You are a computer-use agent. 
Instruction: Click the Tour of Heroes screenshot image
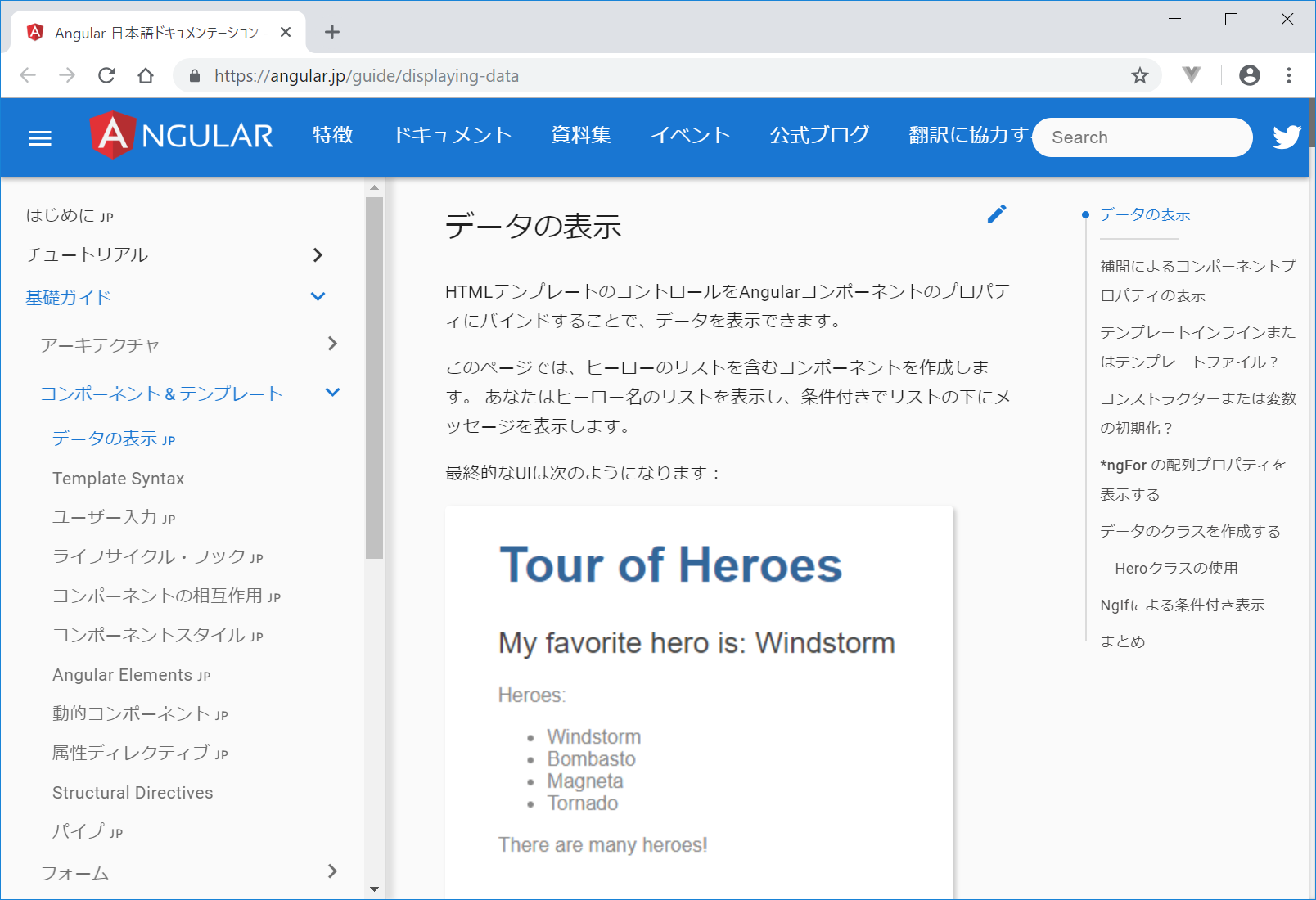pyautogui.click(x=699, y=702)
